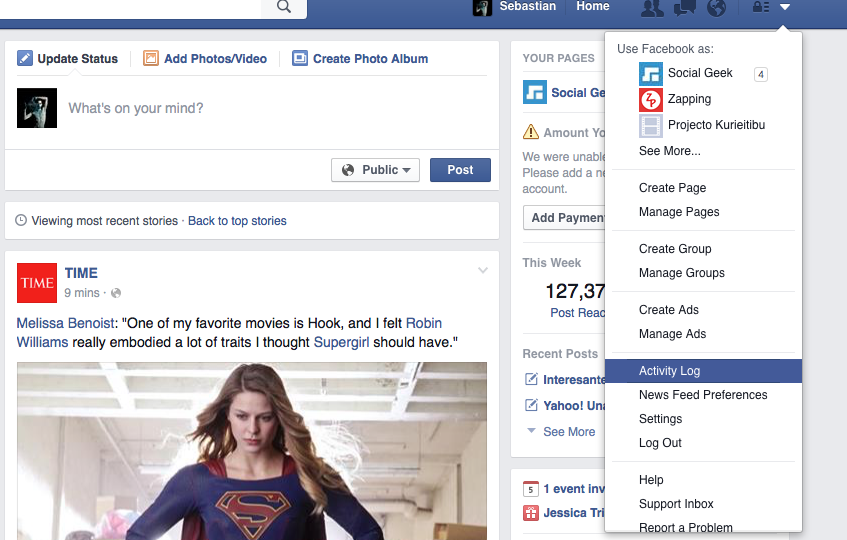Use Facebook as Projecto Kurieitibu
This screenshot has width=847, height=540.
716,125
